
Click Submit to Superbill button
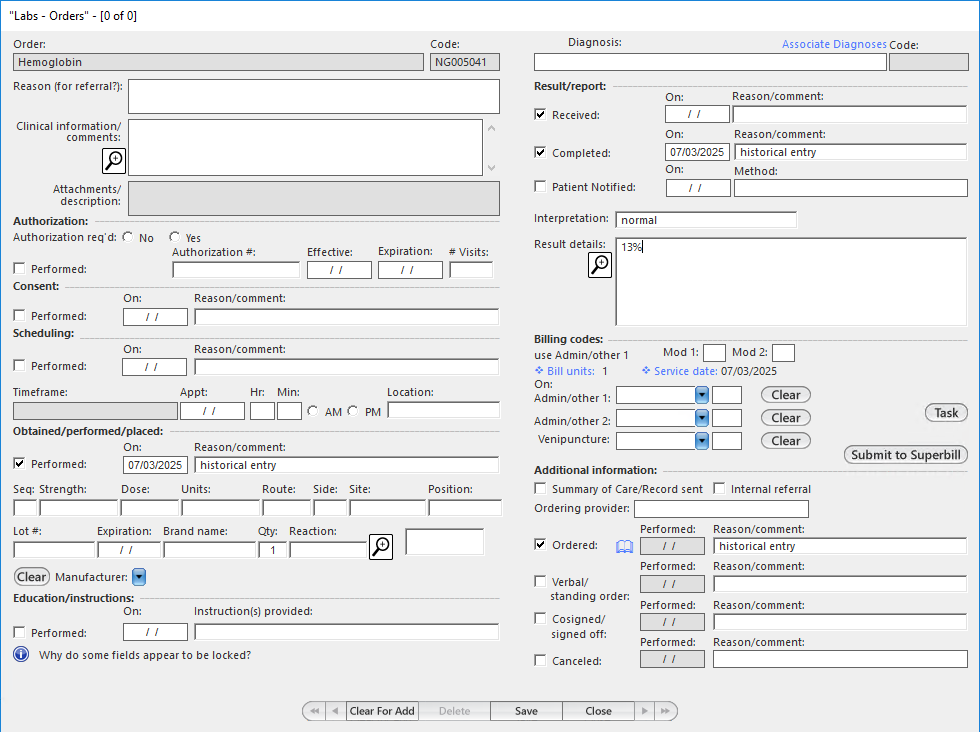(x=906, y=455)
